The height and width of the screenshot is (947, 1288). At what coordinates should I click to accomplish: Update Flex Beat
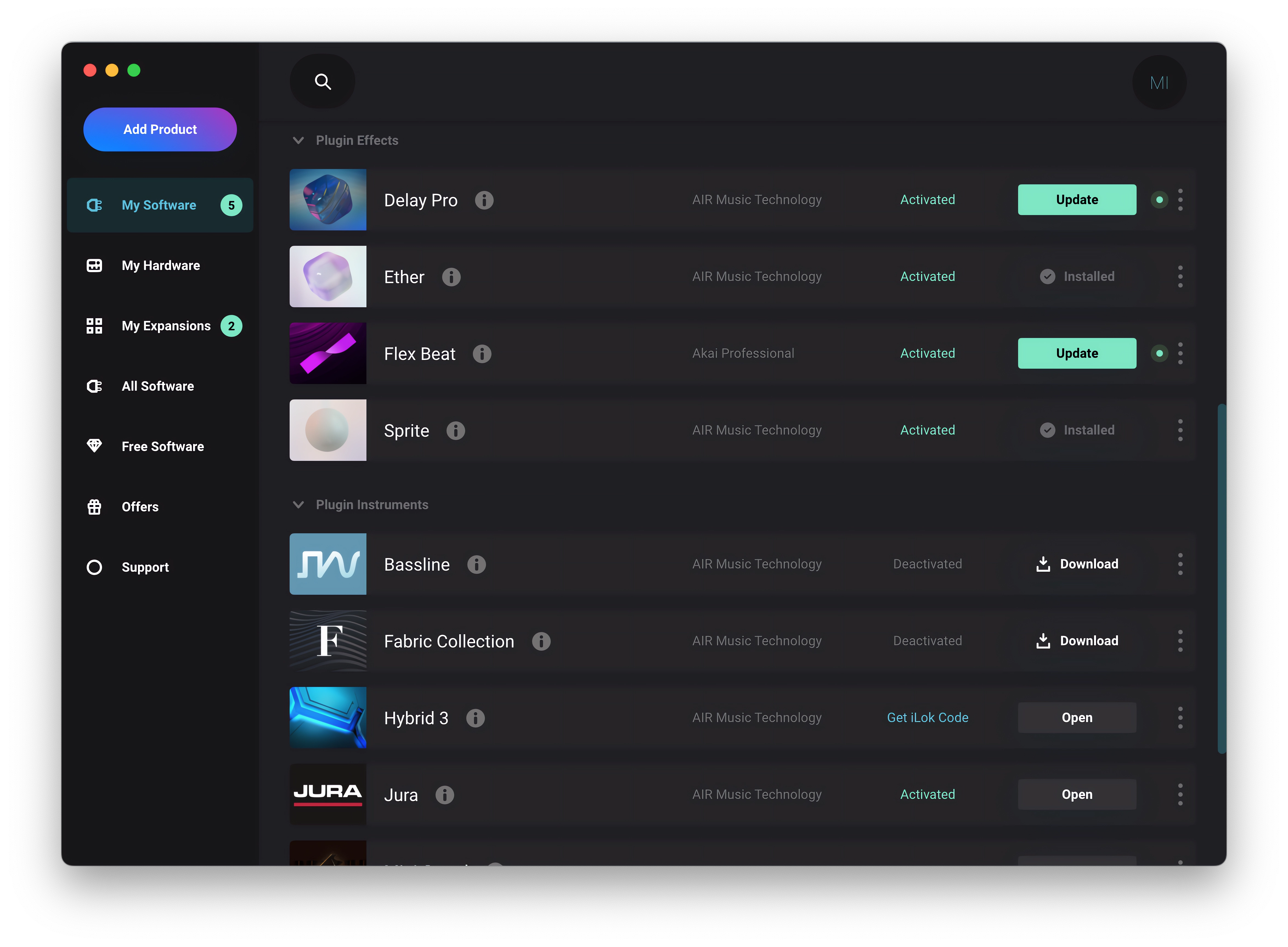point(1077,354)
